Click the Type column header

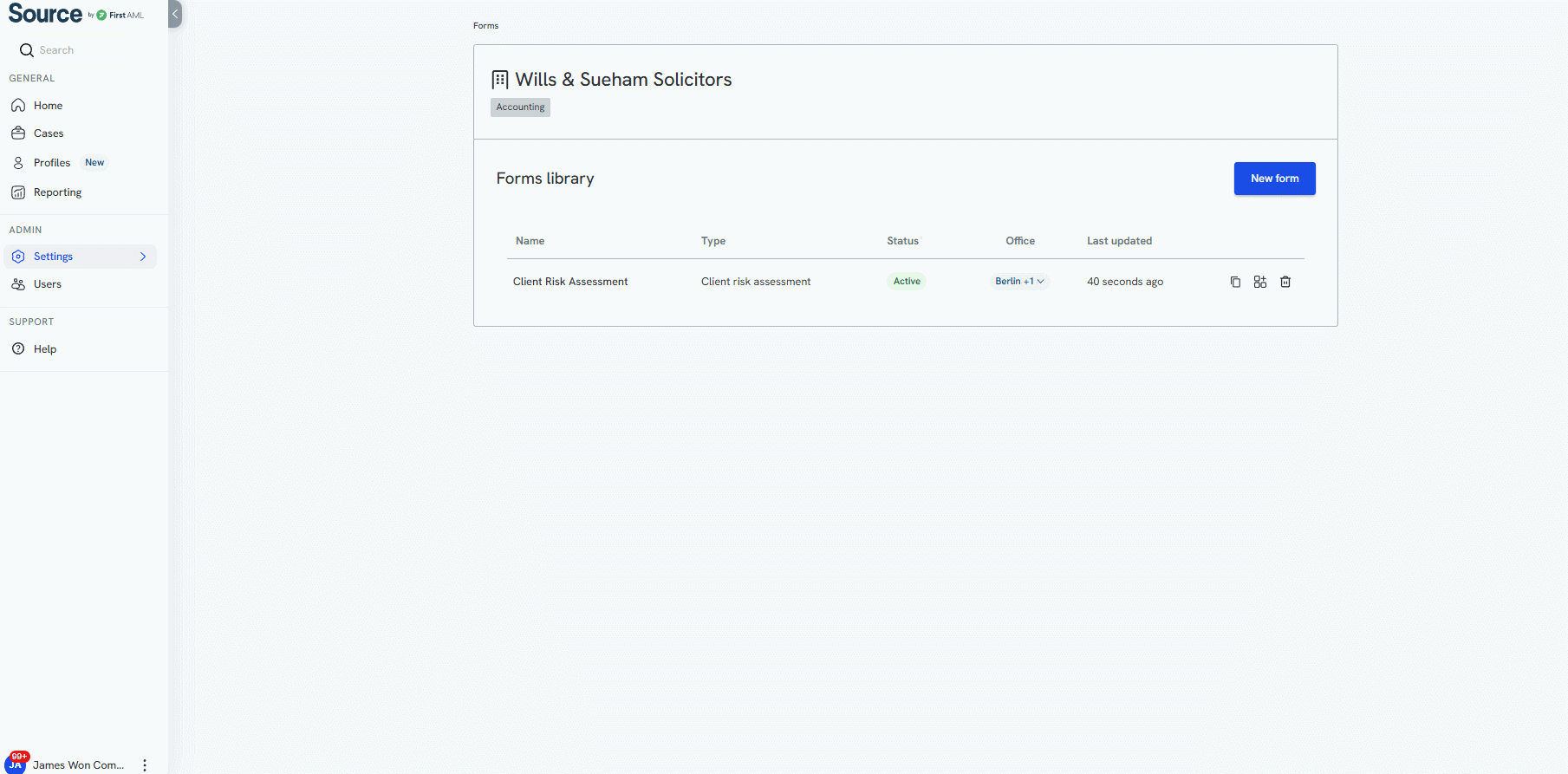713,241
